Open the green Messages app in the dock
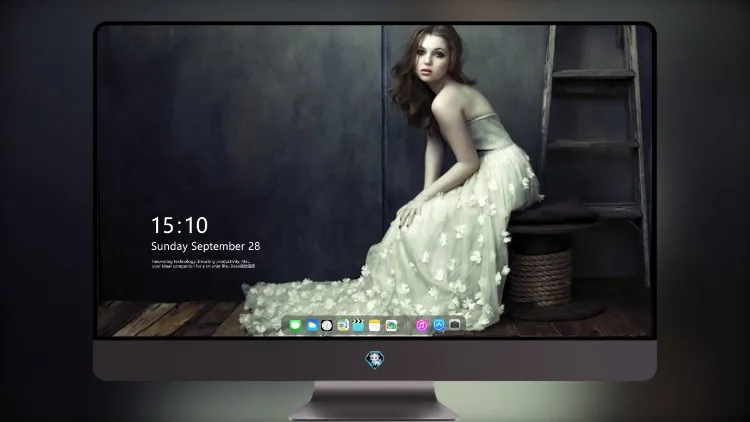 click(296, 326)
